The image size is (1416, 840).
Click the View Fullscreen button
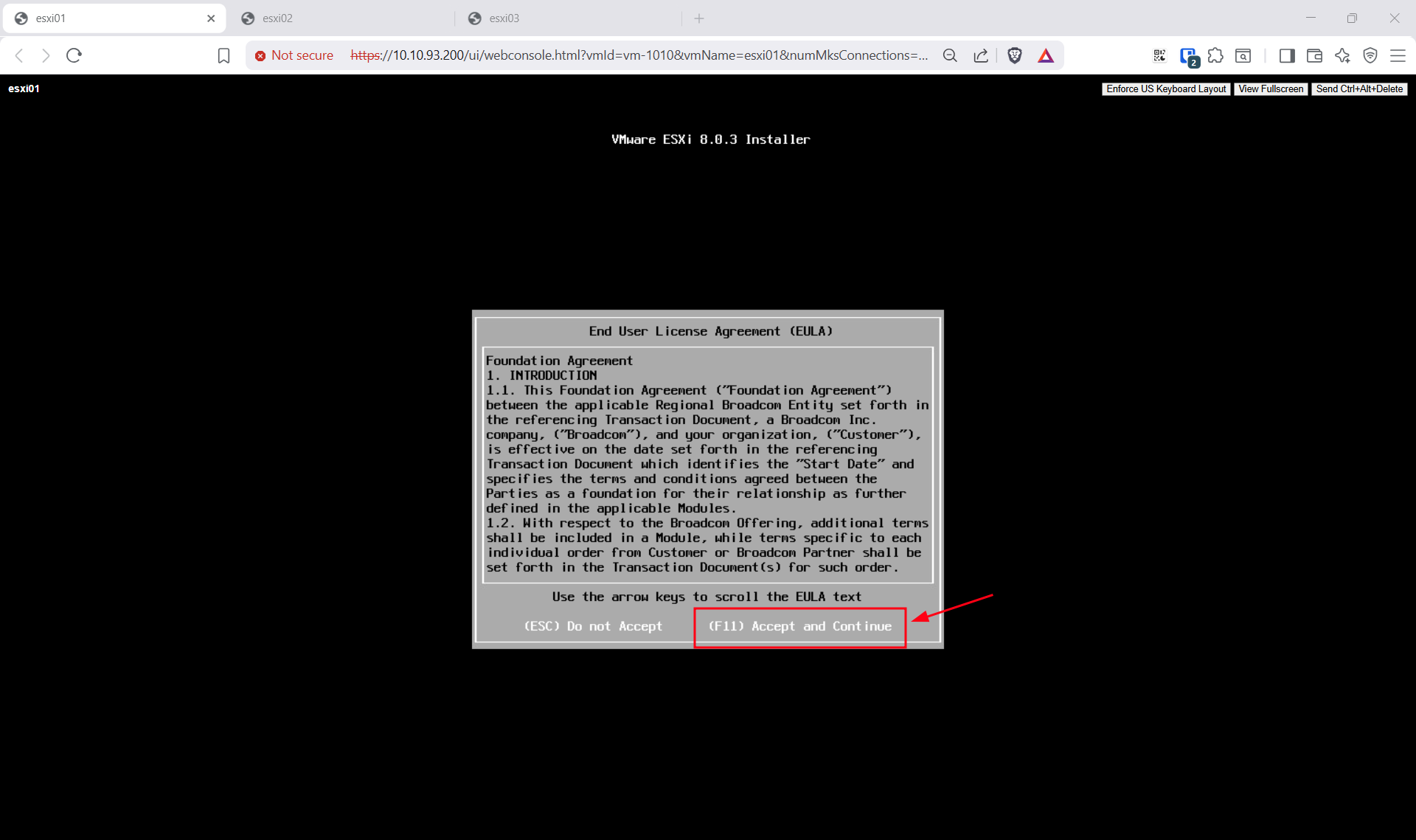1271,89
